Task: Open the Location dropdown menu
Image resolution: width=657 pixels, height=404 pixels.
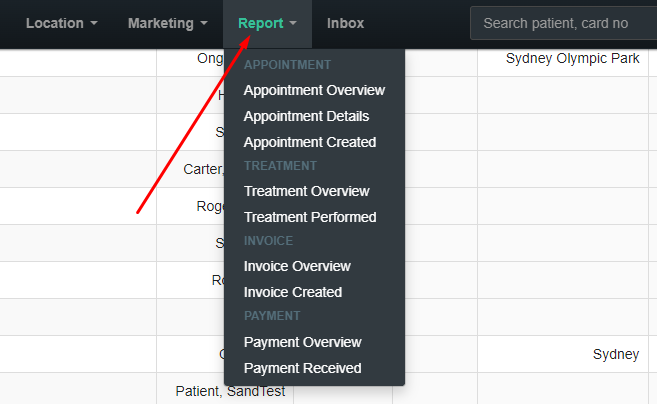Action: 62,23
